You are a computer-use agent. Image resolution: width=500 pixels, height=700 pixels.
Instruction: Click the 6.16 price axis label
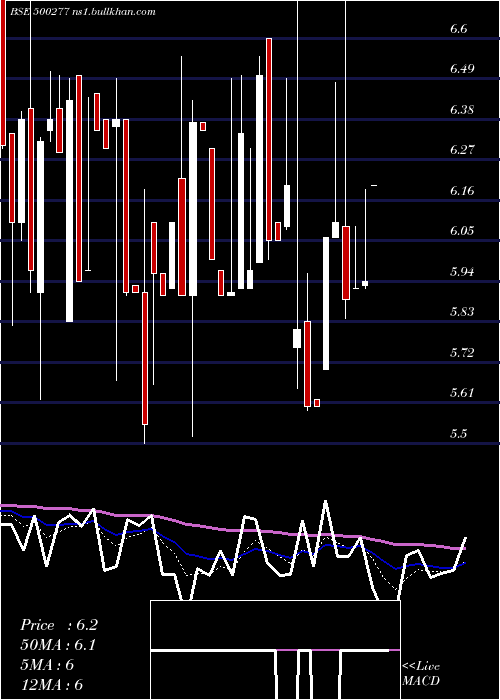(x=462, y=191)
